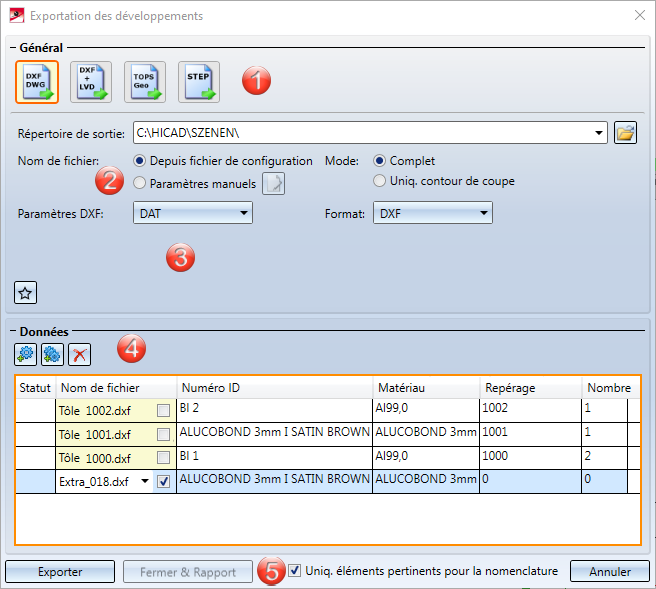The height and width of the screenshot is (589, 656).
Task: Select 'Depuis fichier de configuration' option
Action: click(x=140, y=161)
